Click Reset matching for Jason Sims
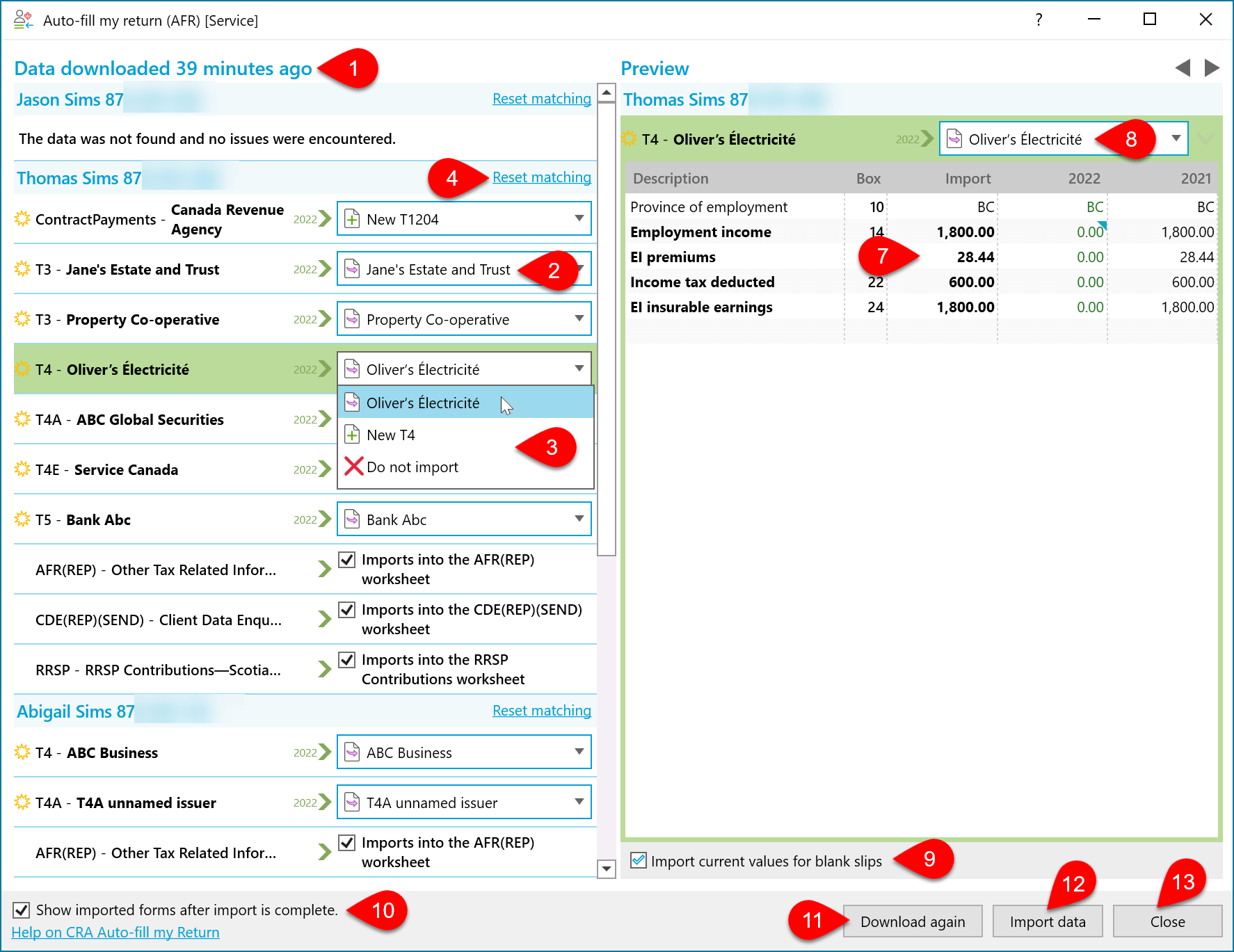The height and width of the screenshot is (952, 1234). pos(541,99)
